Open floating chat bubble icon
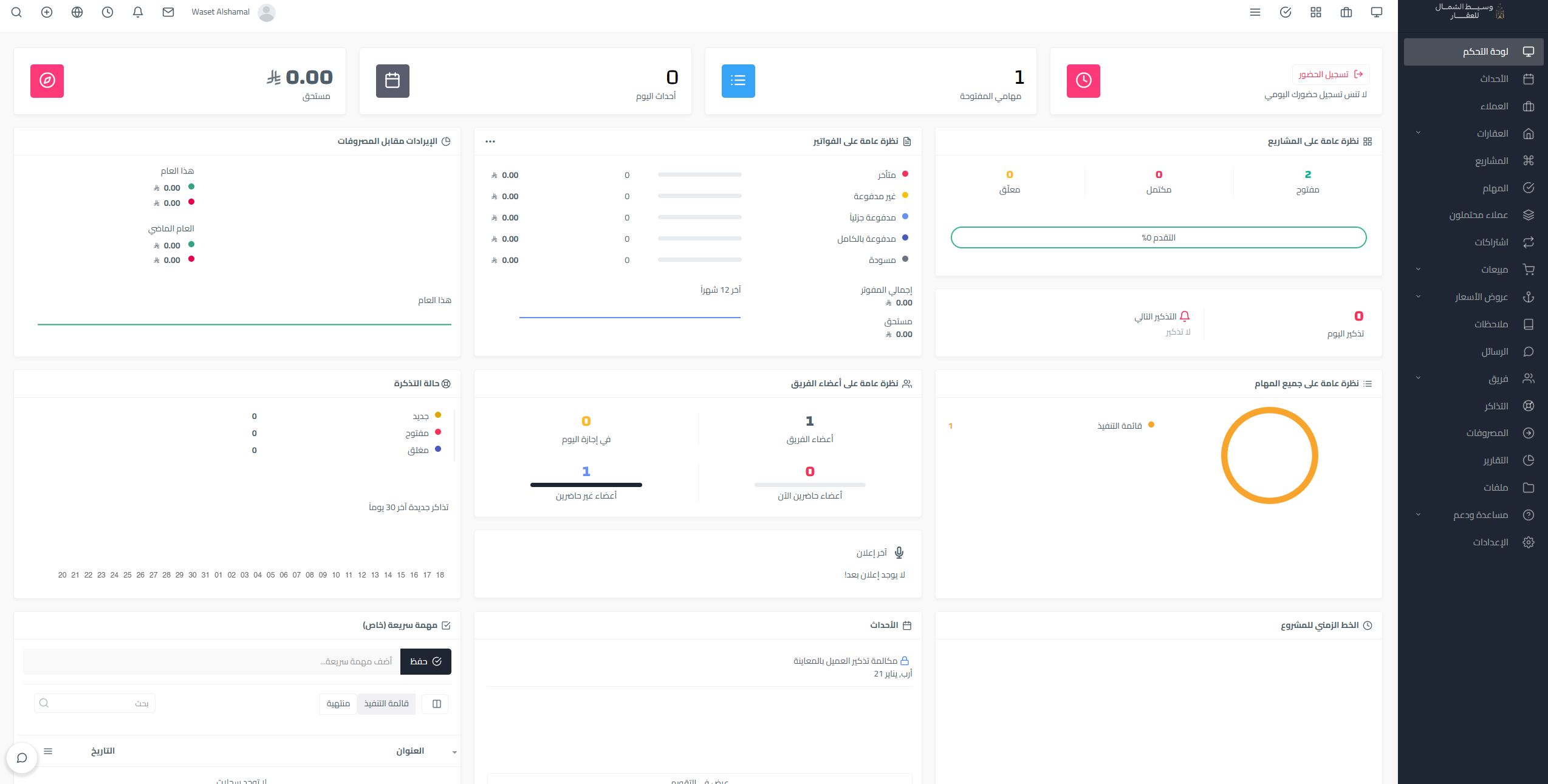Screen dimensions: 1548x784 tap(22, 757)
